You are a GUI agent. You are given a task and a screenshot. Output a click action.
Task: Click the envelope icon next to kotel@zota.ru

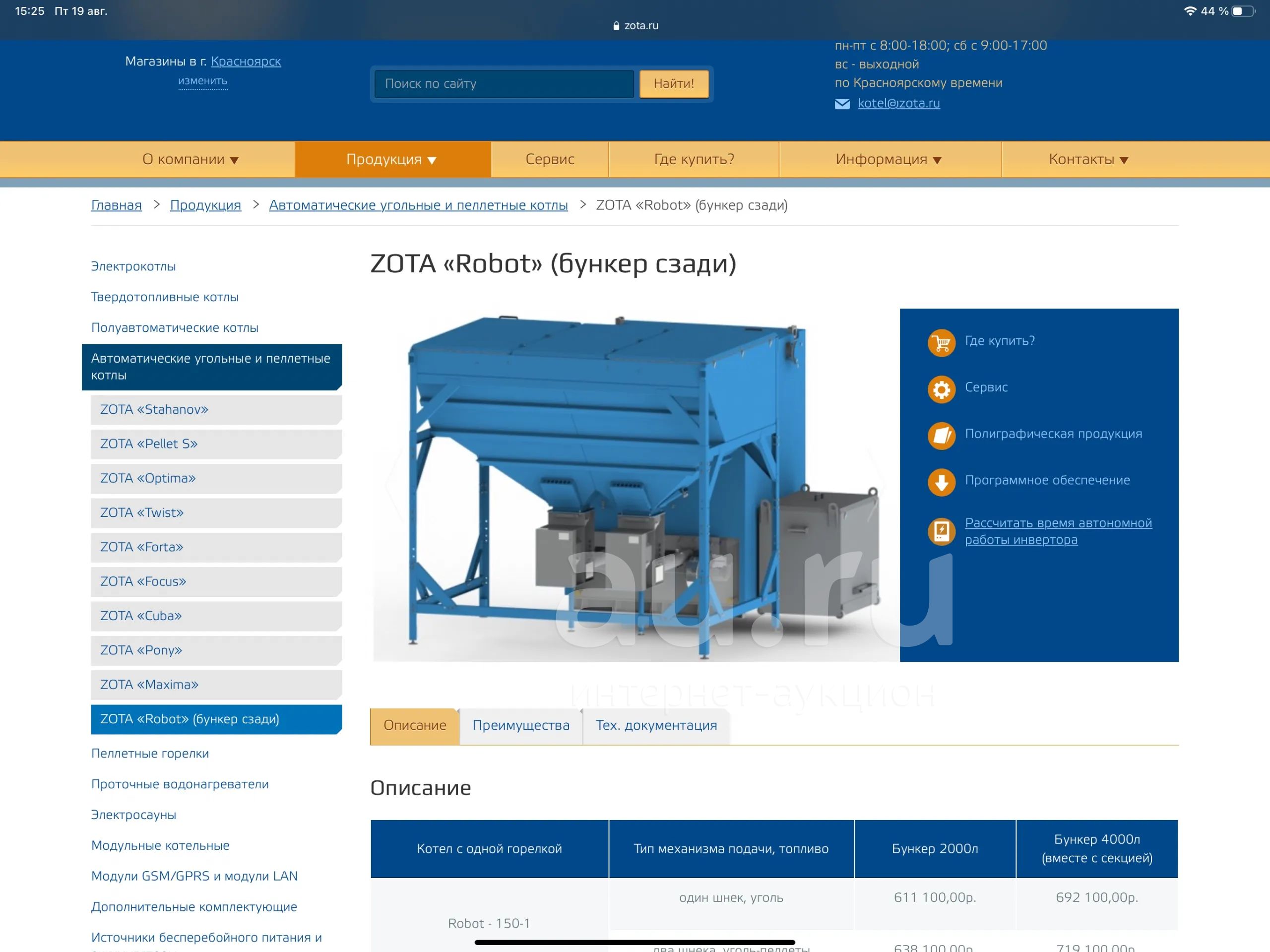tap(842, 104)
